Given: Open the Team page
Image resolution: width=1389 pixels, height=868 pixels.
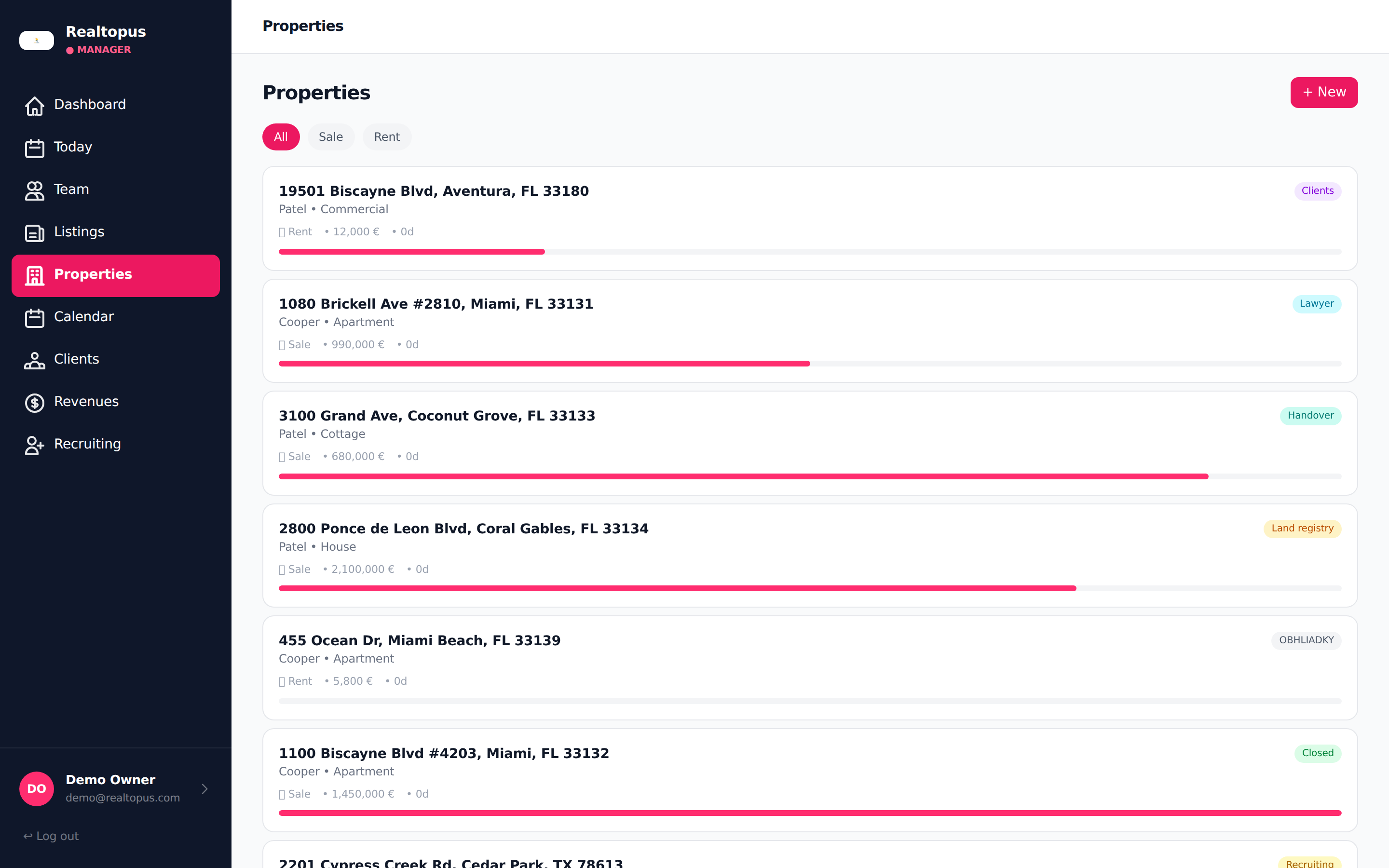Looking at the screenshot, I should pyautogui.click(x=115, y=190).
